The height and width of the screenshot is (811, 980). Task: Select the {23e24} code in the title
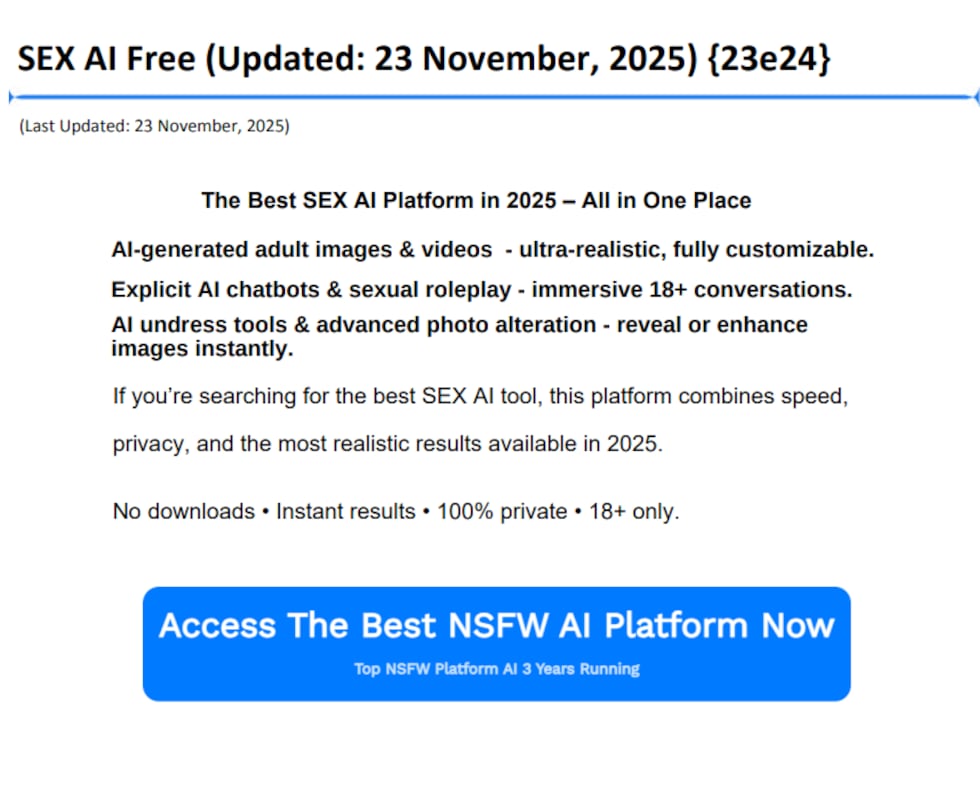[768, 59]
